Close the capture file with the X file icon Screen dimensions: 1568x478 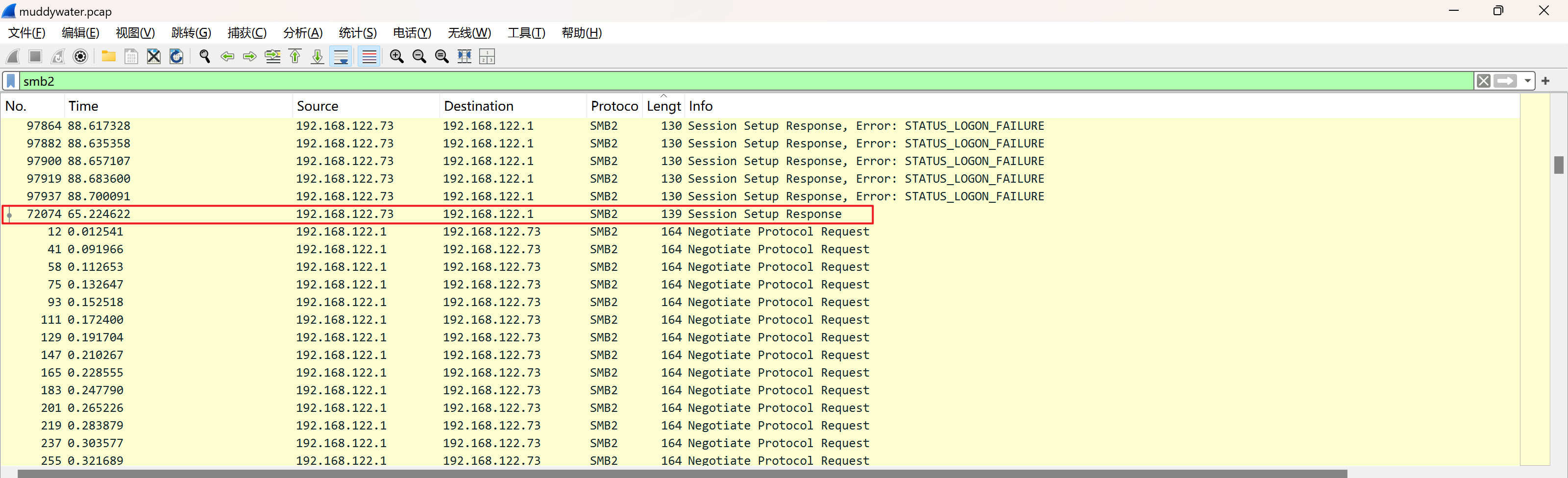(154, 56)
